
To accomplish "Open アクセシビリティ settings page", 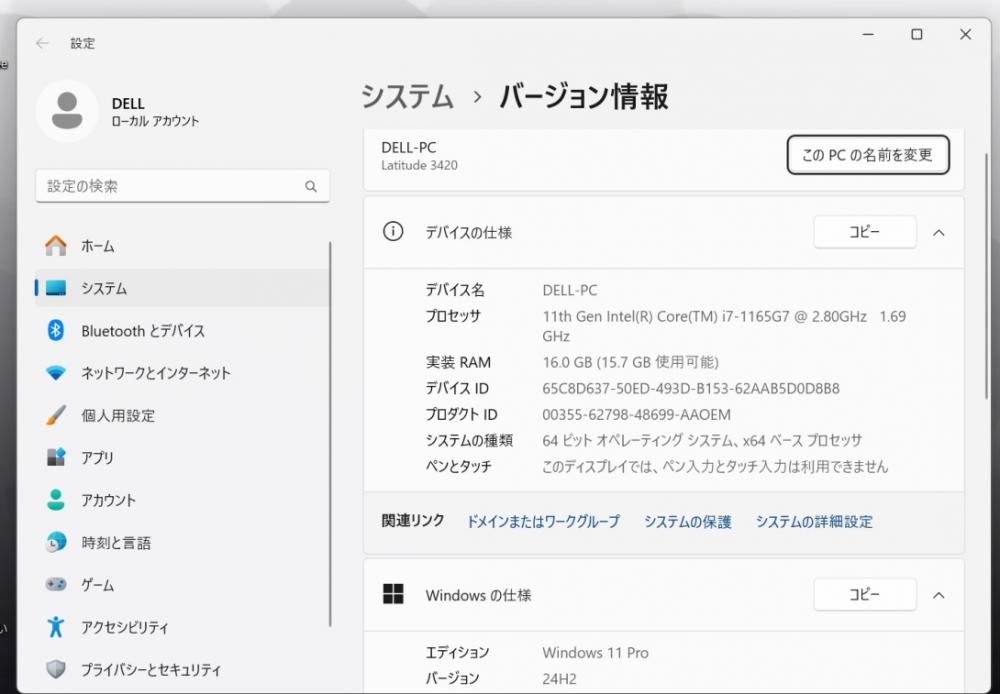I will click(182, 627).
